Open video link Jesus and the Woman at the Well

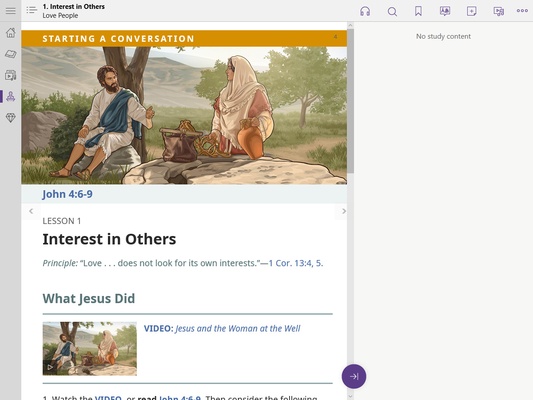click(x=222, y=329)
